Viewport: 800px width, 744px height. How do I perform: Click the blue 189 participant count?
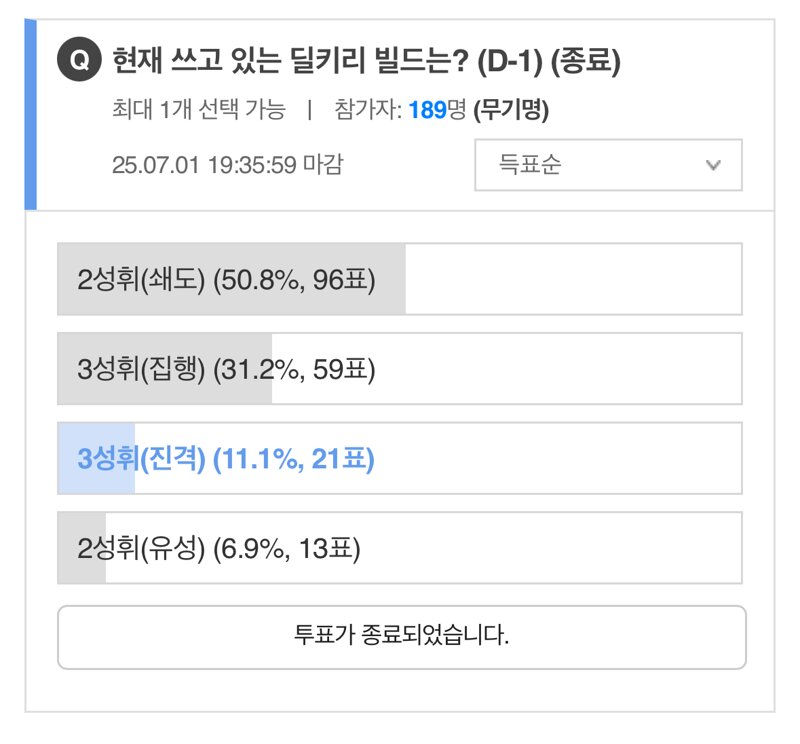click(x=428, y=110)
